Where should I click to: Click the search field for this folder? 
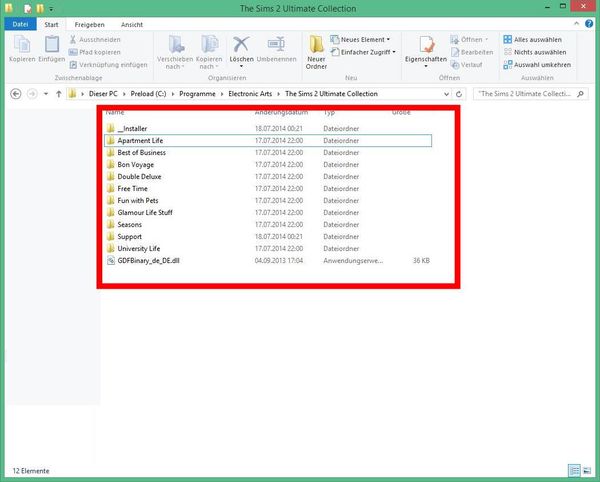point(531,94)
